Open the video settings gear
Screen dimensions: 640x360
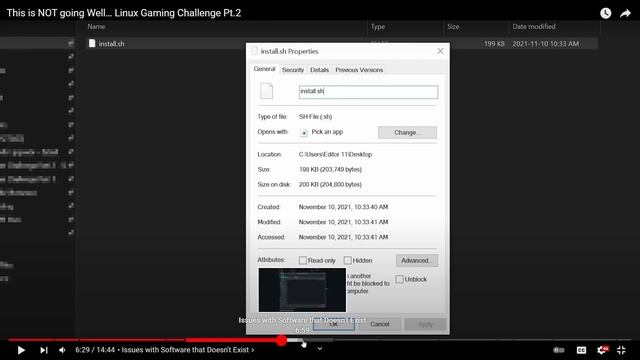tap(602, 350)
